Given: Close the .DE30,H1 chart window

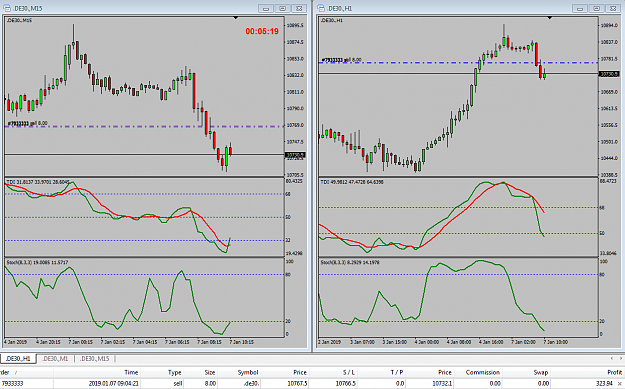Looking at the screenshot, I should [x=613, y=8].
